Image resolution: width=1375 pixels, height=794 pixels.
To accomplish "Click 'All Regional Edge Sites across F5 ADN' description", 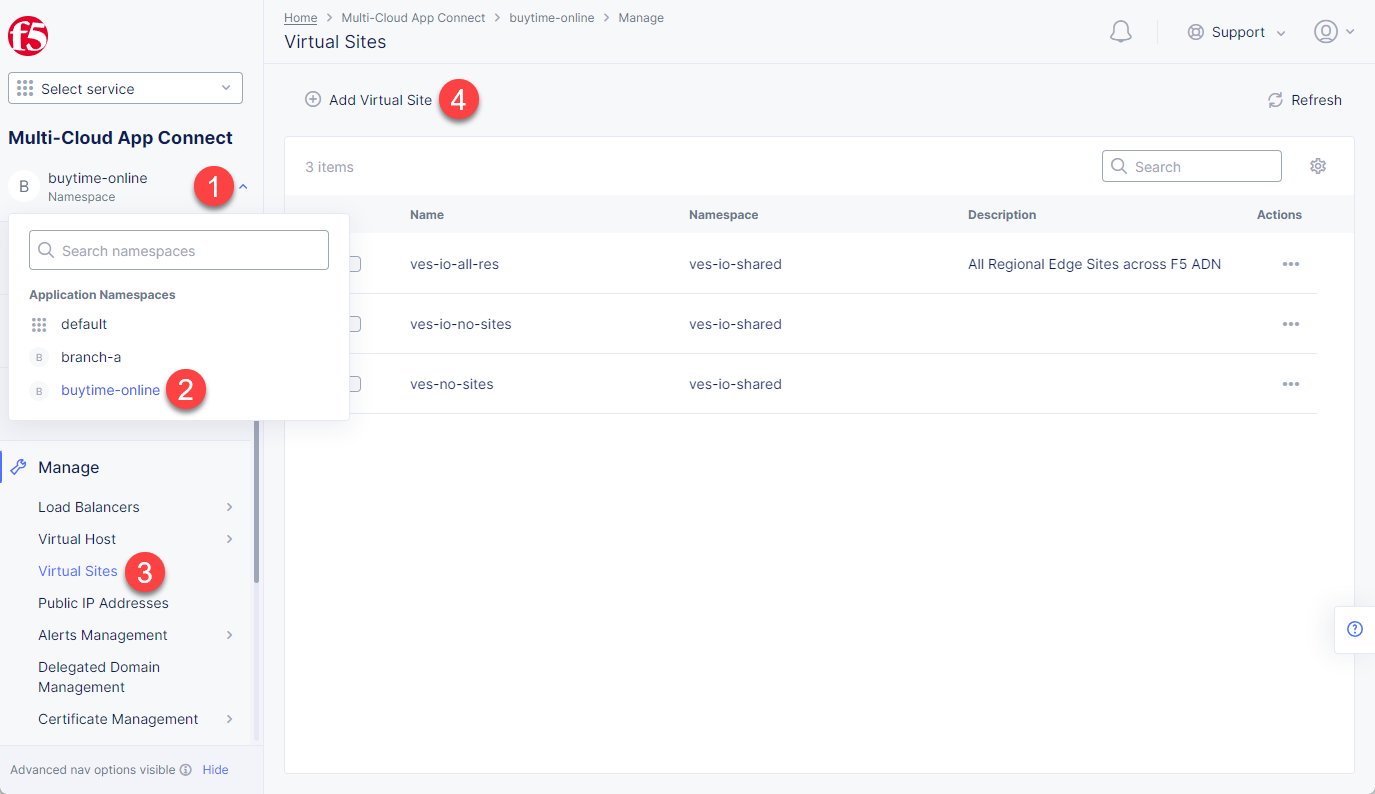I will pyautogui.click(x=1094, y=264).
